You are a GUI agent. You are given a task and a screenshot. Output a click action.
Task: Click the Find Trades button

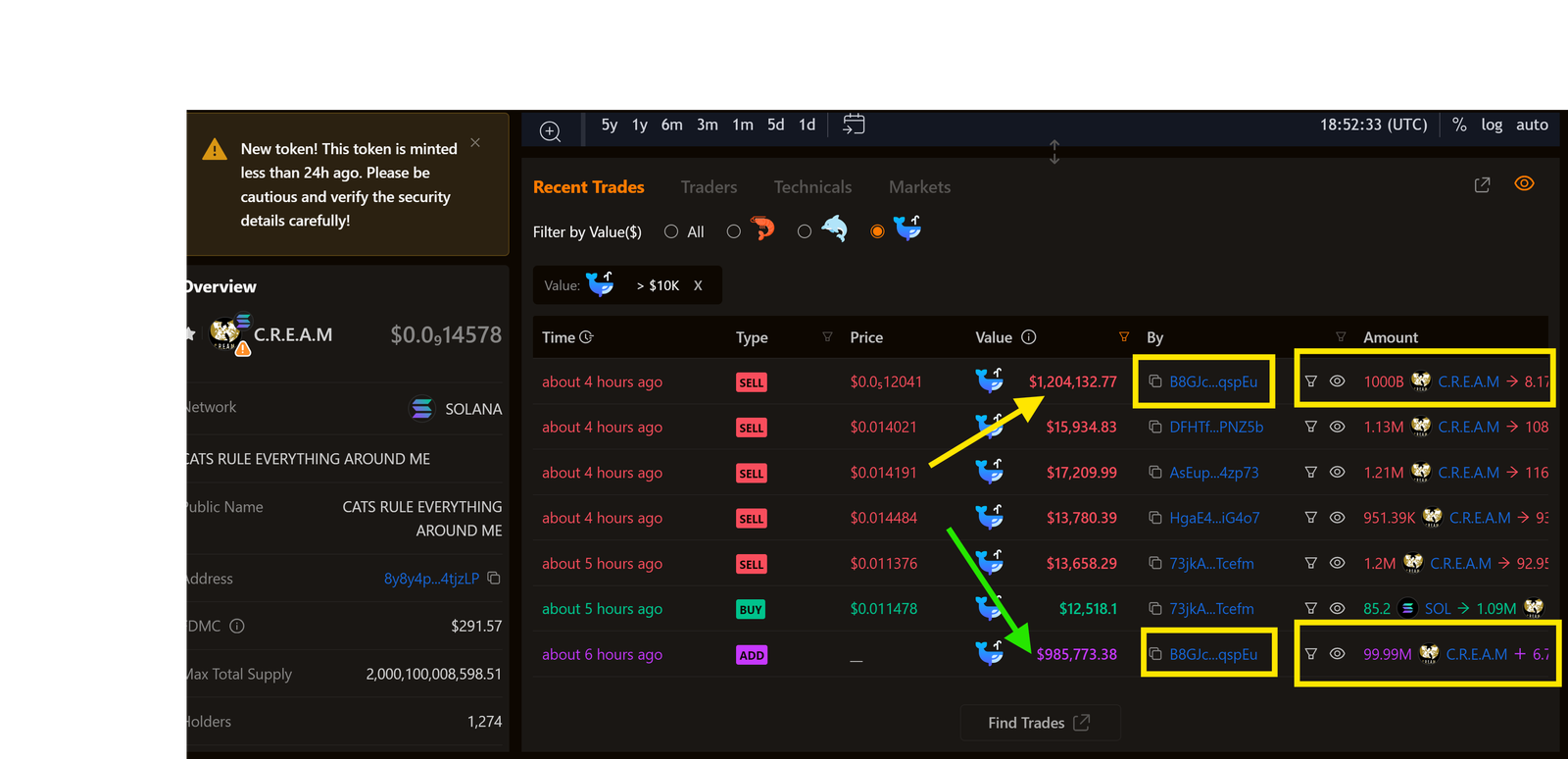[1039, 723]
